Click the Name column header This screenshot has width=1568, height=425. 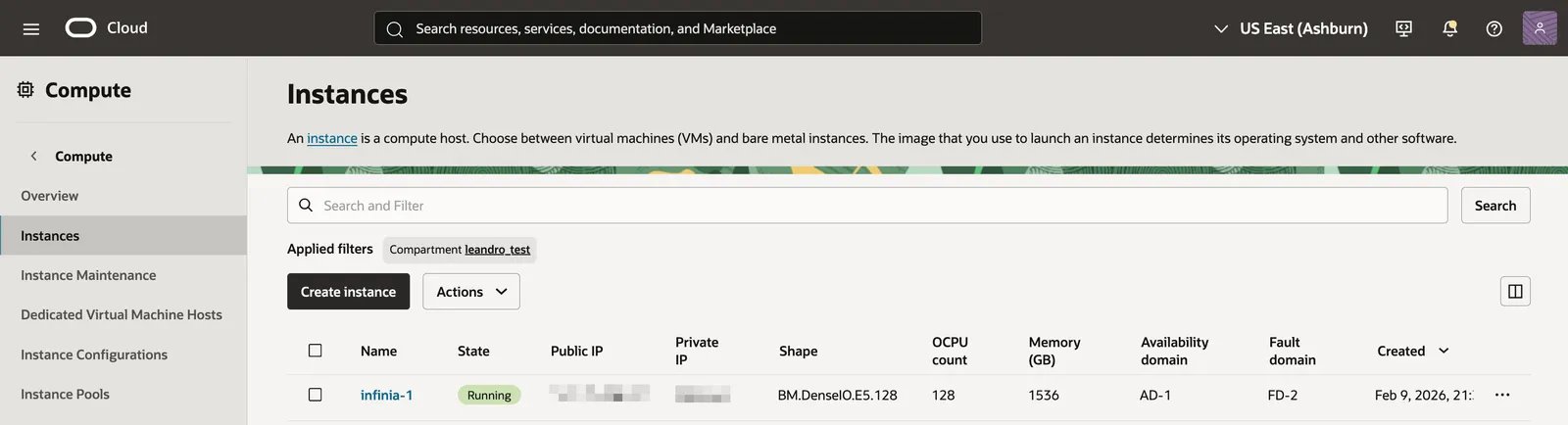point(378,351)
